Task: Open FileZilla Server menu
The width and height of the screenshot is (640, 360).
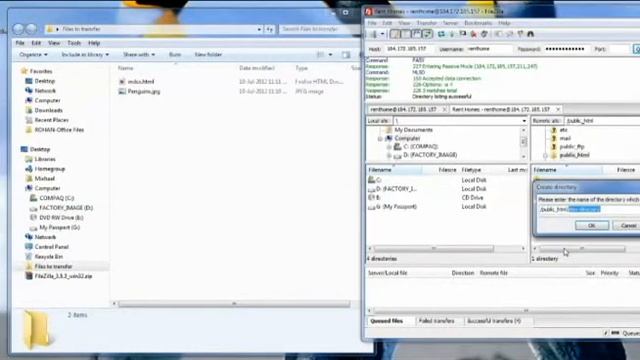Action: 451,23
